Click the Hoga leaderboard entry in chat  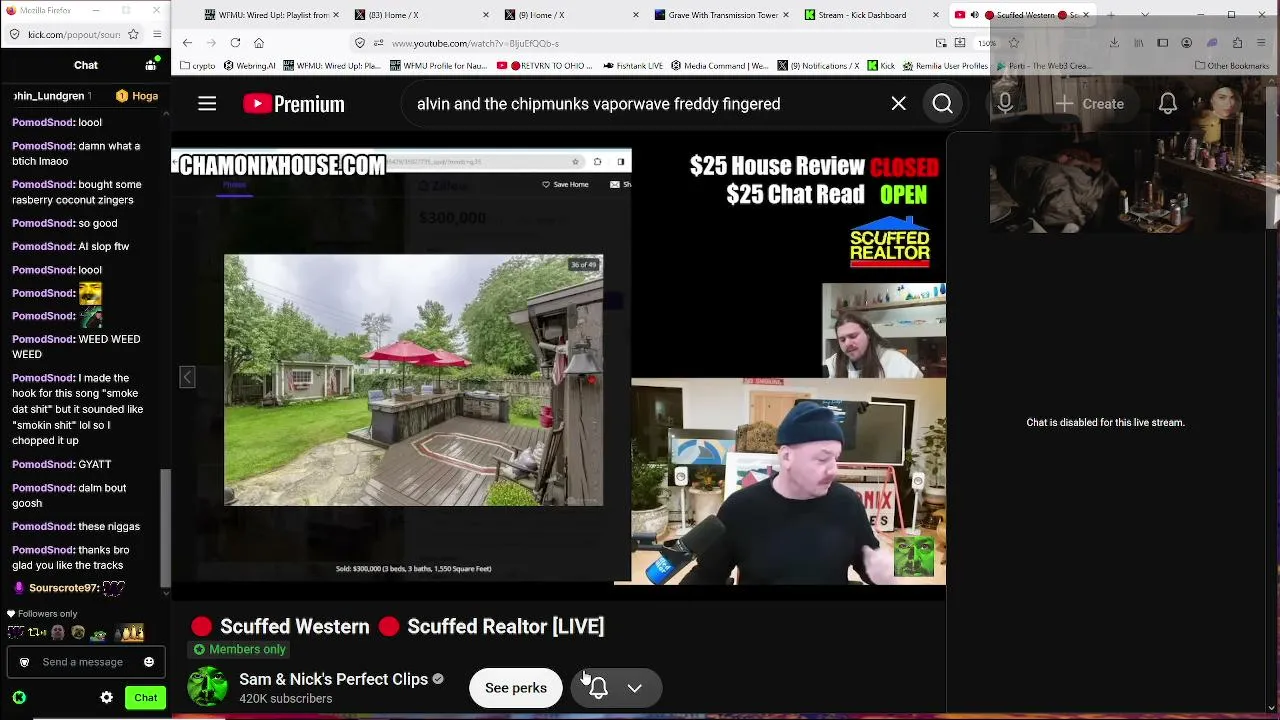pyautogui.click(x=137, y=96)
